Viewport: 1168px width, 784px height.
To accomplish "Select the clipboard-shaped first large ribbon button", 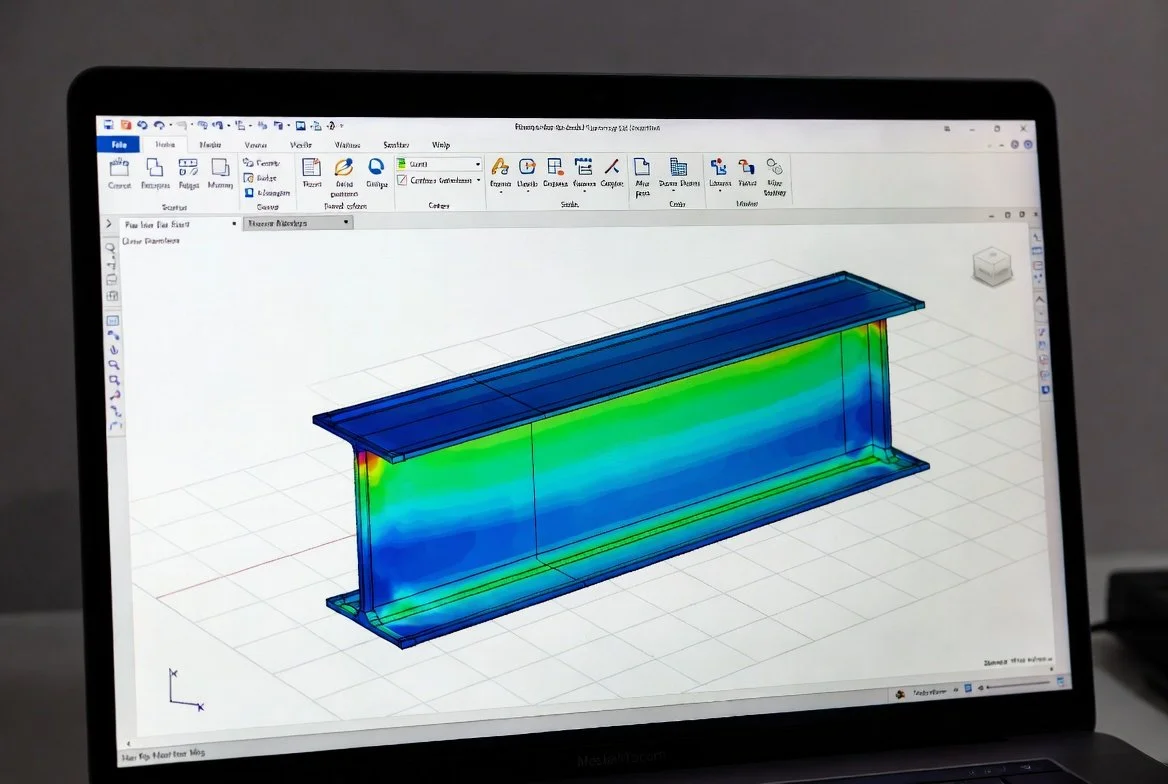I will point(120,168).
